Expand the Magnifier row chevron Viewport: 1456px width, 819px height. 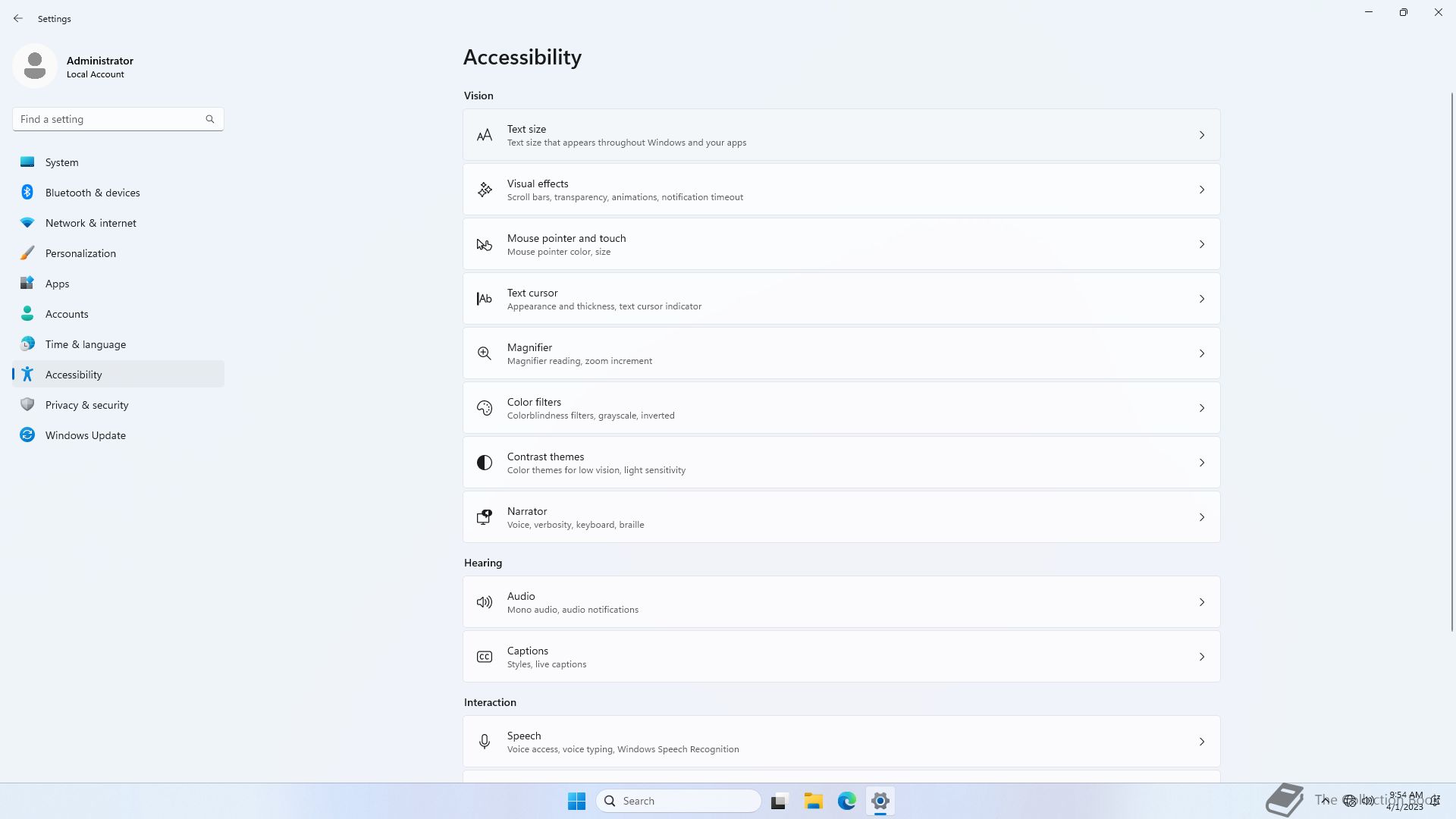click(x=1202, y=353)
